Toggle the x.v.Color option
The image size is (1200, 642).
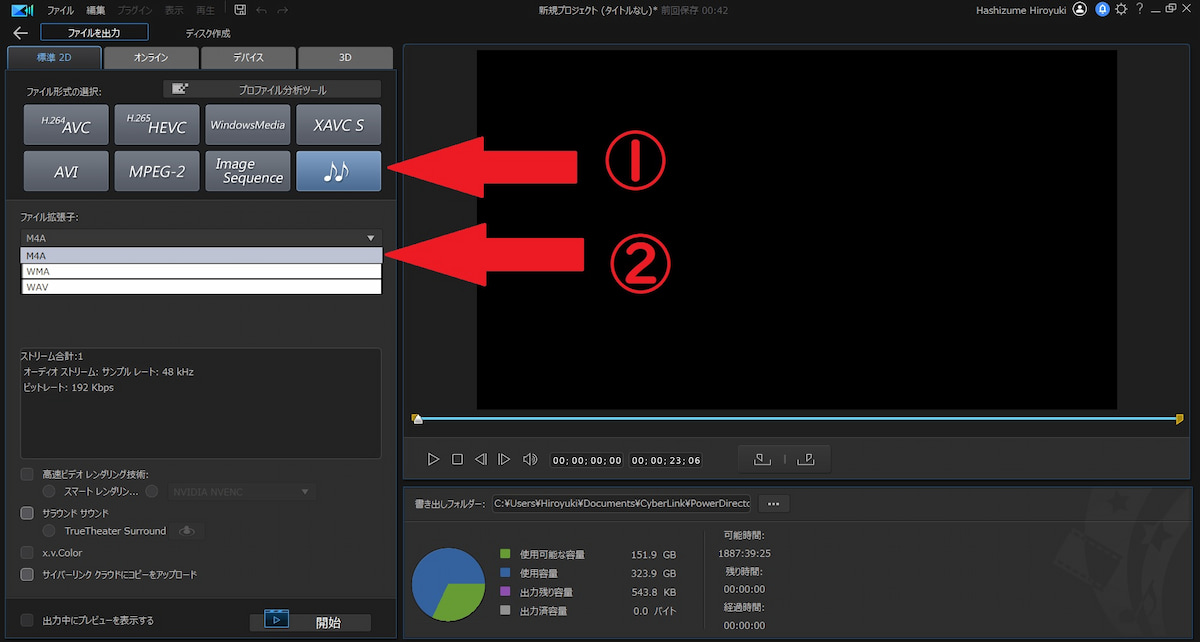coord(27,552)
